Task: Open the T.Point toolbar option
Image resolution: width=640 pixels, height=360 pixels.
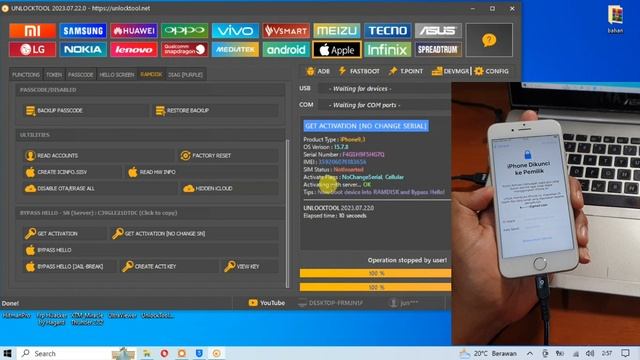Action: 406,71
